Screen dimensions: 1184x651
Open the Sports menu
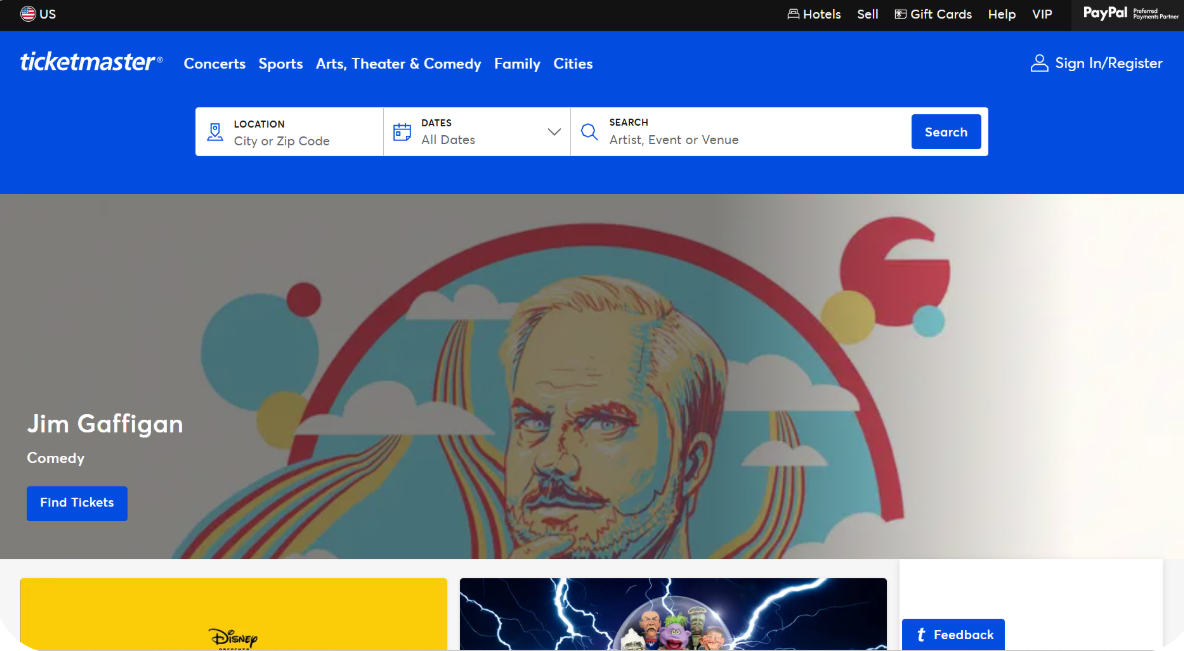pyautogui.click(x=280, y=63)
